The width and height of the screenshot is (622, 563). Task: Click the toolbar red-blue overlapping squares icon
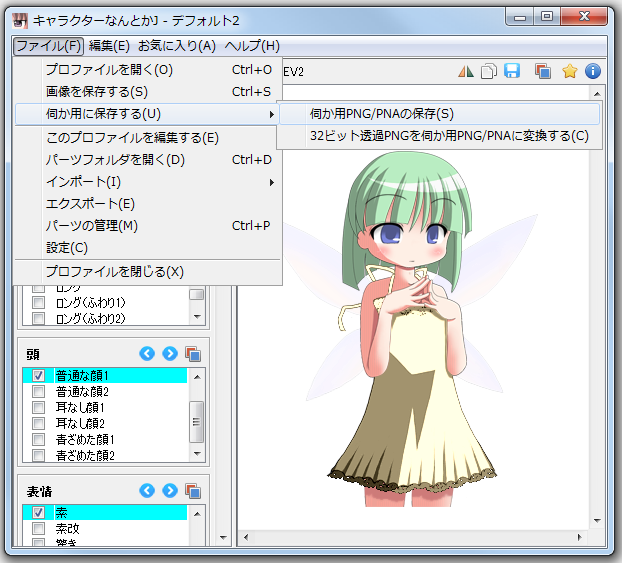click(x=543, y=71)
